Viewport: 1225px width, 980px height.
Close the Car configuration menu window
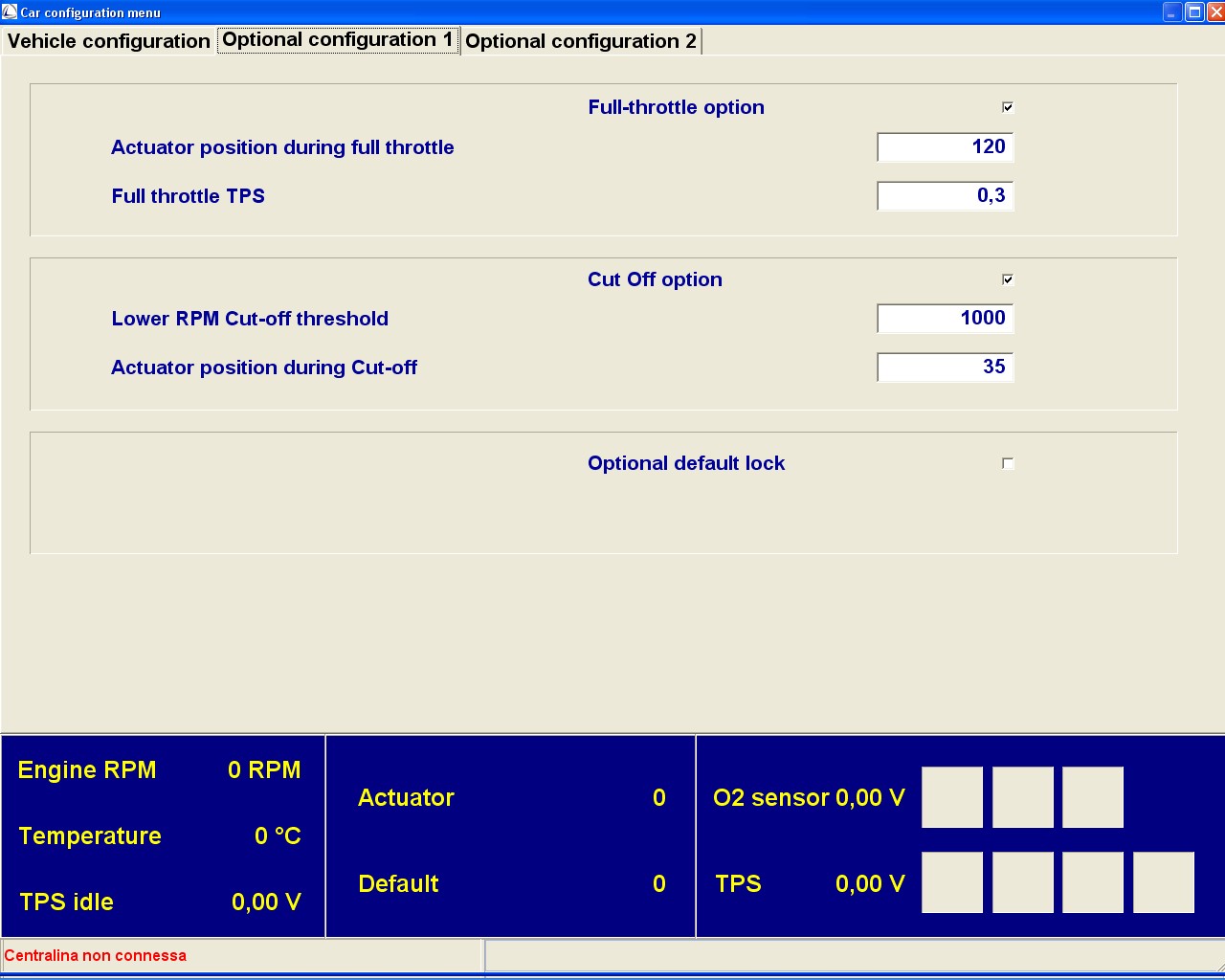coord(1215,12)
